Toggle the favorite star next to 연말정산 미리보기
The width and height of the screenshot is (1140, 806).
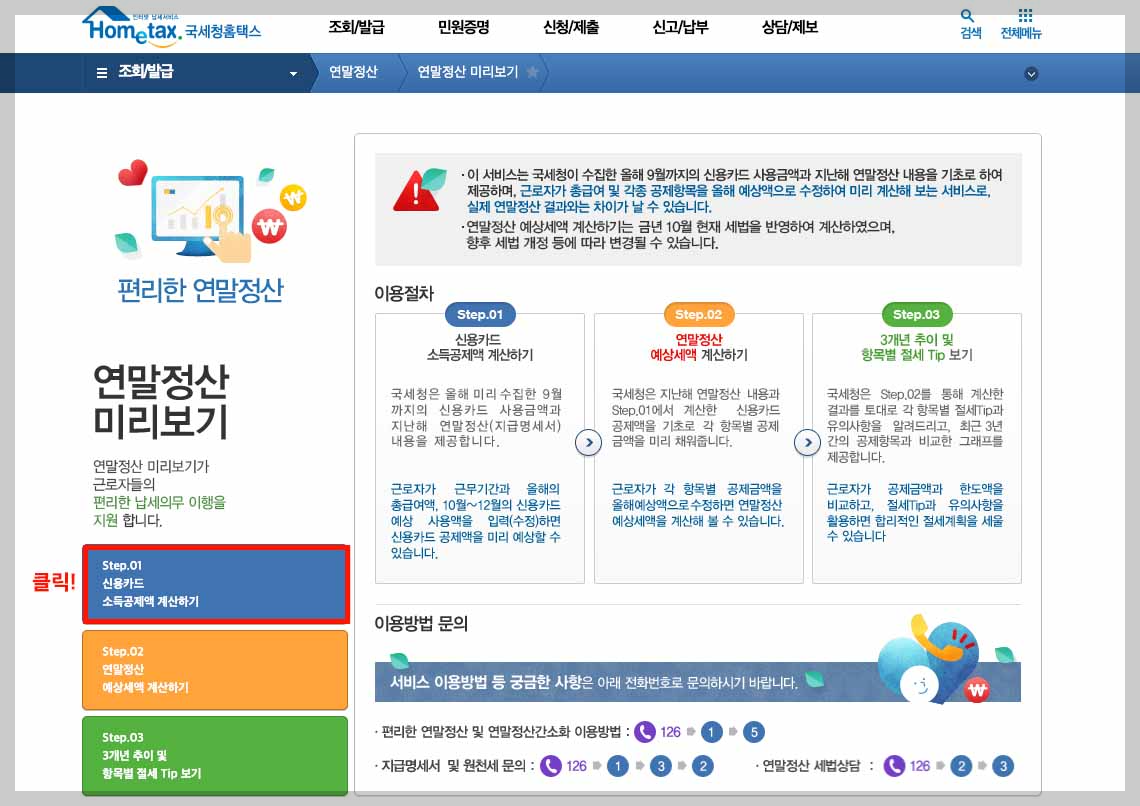532,72
